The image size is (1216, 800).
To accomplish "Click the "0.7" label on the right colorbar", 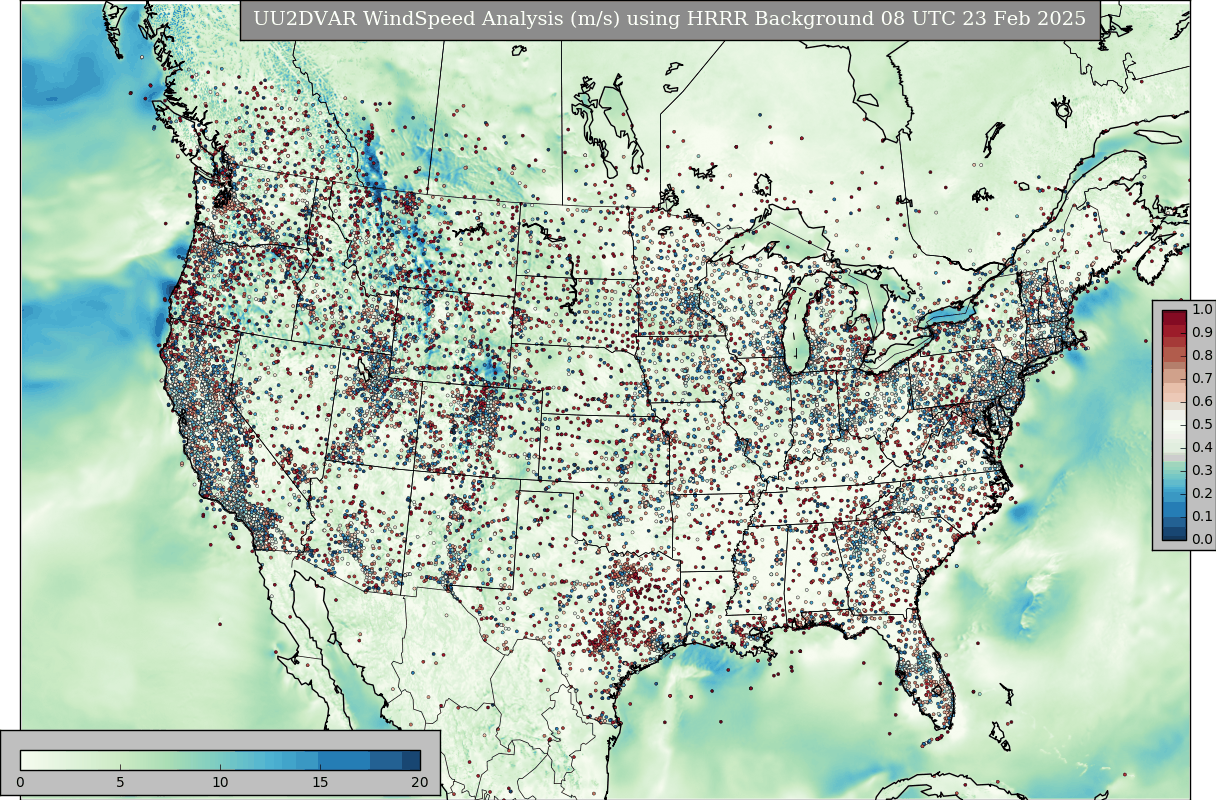I will click(x=1202, y=379).
